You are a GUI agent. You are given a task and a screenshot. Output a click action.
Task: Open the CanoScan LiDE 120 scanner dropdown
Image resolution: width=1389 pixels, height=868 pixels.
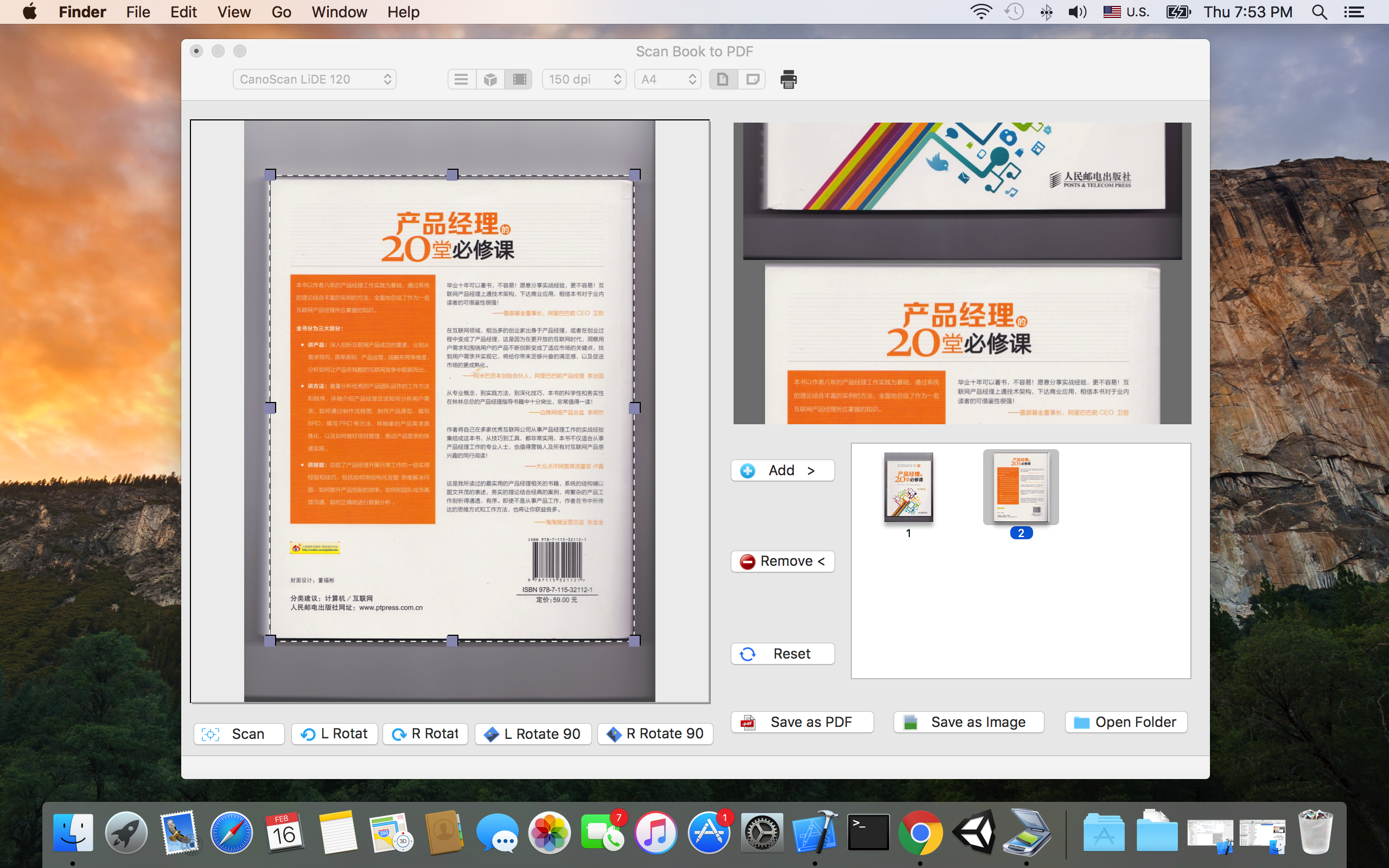(x=315, y=79)
